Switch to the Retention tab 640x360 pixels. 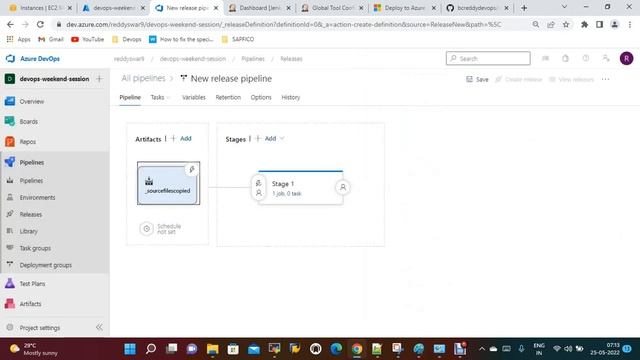click(228, 98)
